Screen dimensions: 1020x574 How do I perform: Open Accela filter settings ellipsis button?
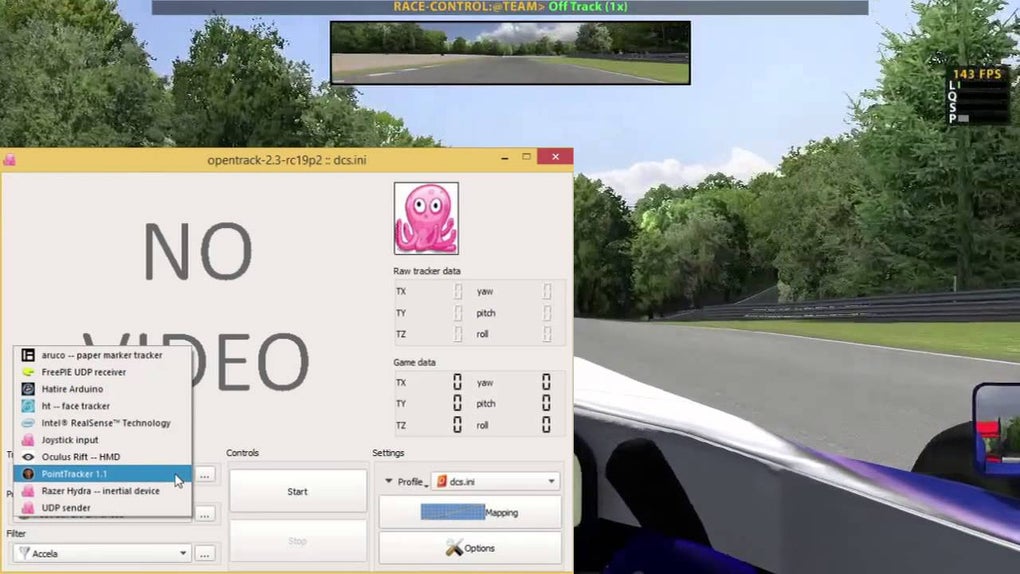tap(205, 554)
